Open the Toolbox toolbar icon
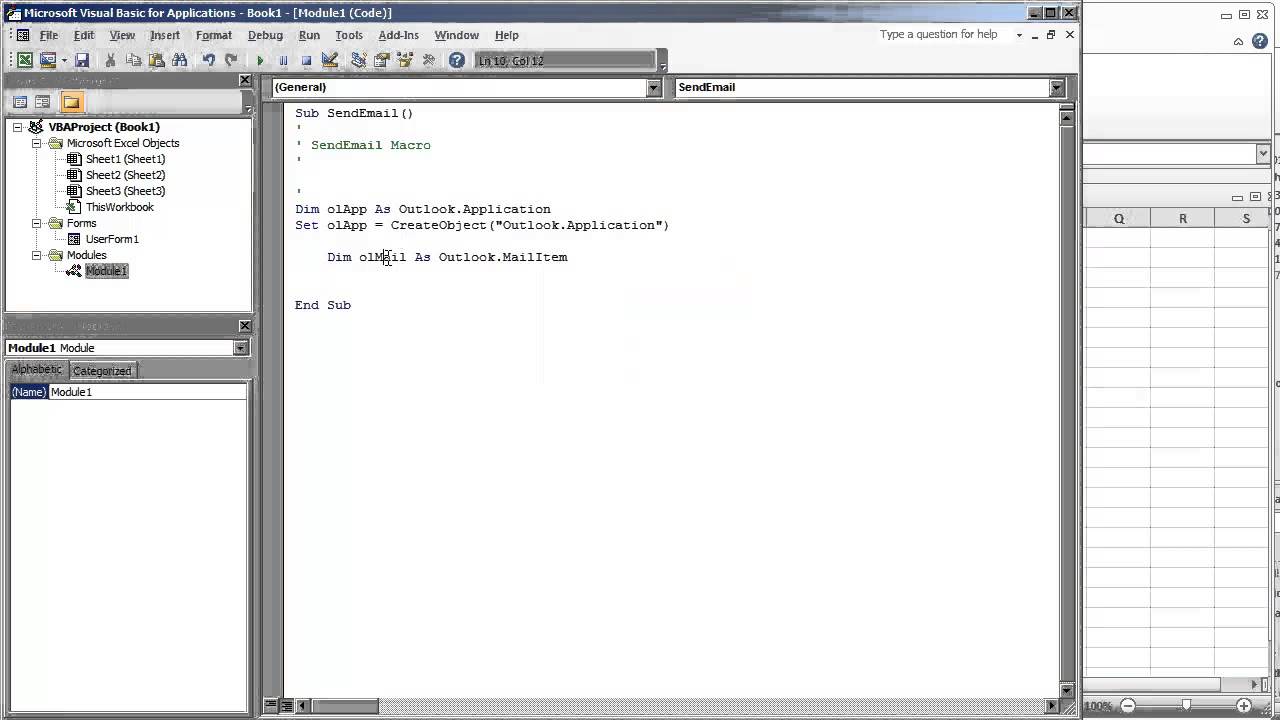The height and width of the screenshot is (720, 1280). pyautogui.click(x=428, y=61)
